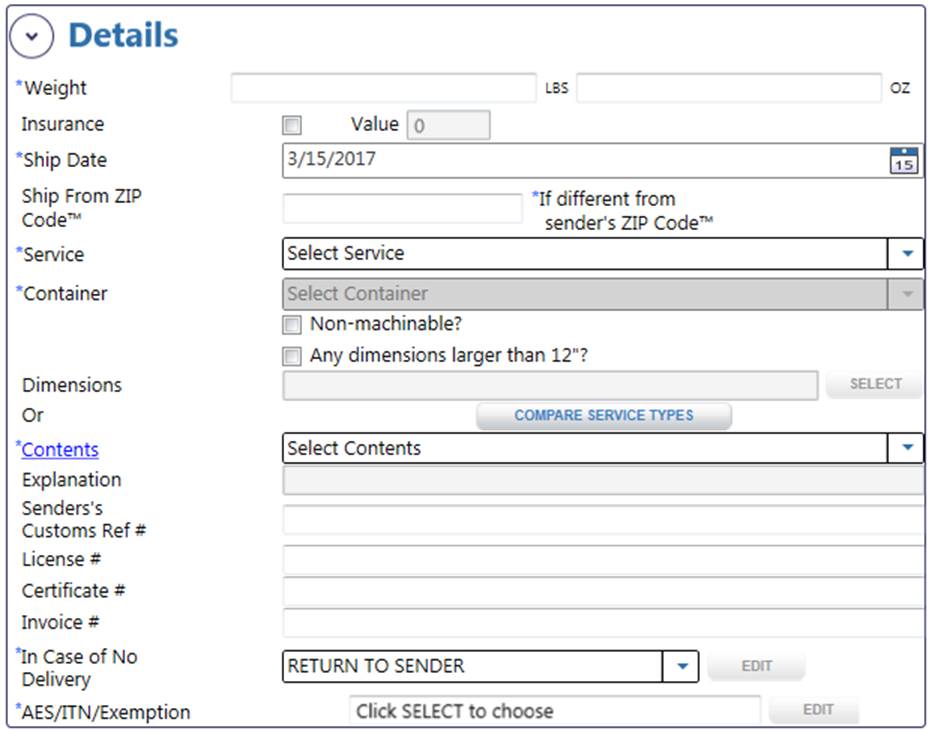Click the Ship From ZIP Code field
This screenshot has height=731, width=929.
pos(402,209)
